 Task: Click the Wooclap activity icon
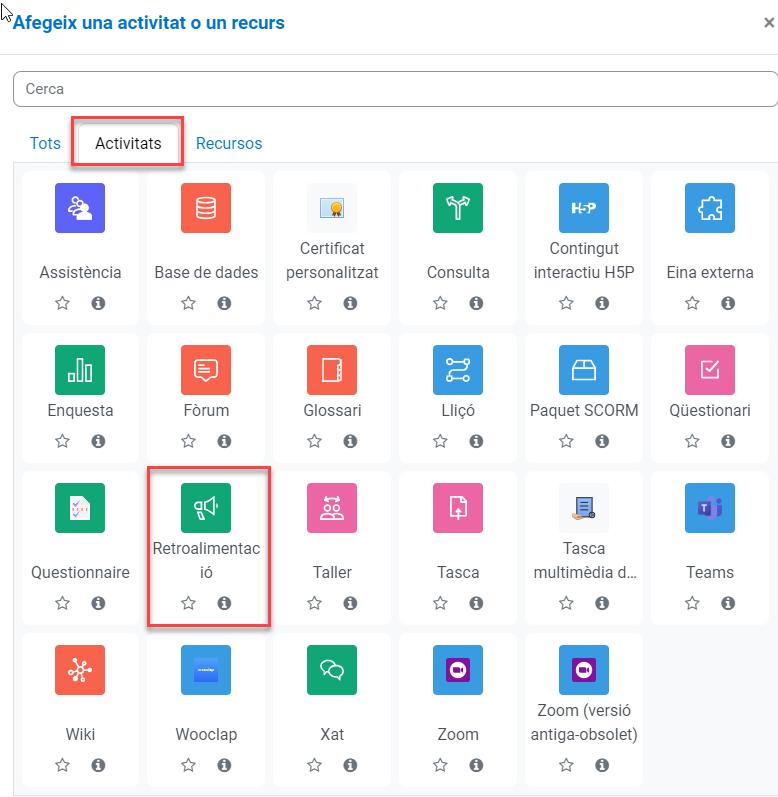coord(206,670)
